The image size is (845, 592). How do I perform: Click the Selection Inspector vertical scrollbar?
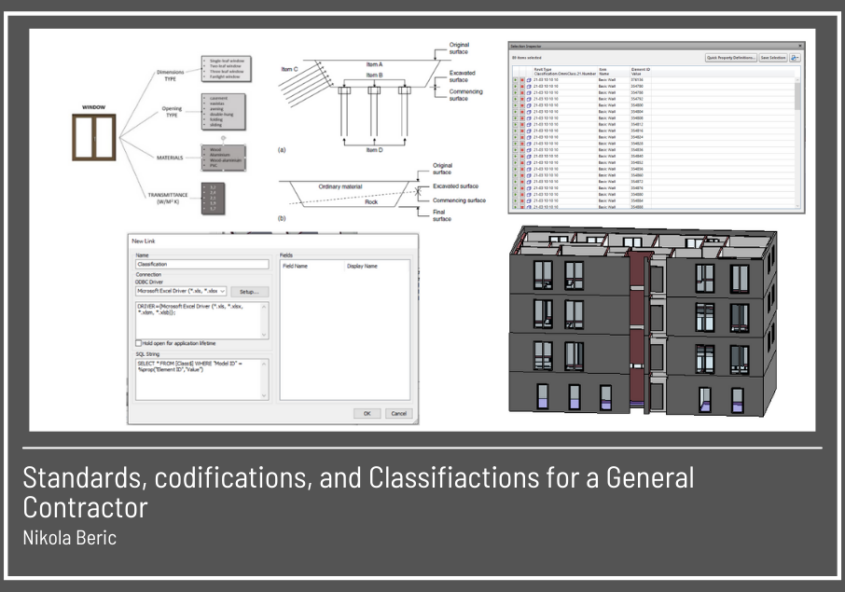pyautogui.click(x=797, y=140)
